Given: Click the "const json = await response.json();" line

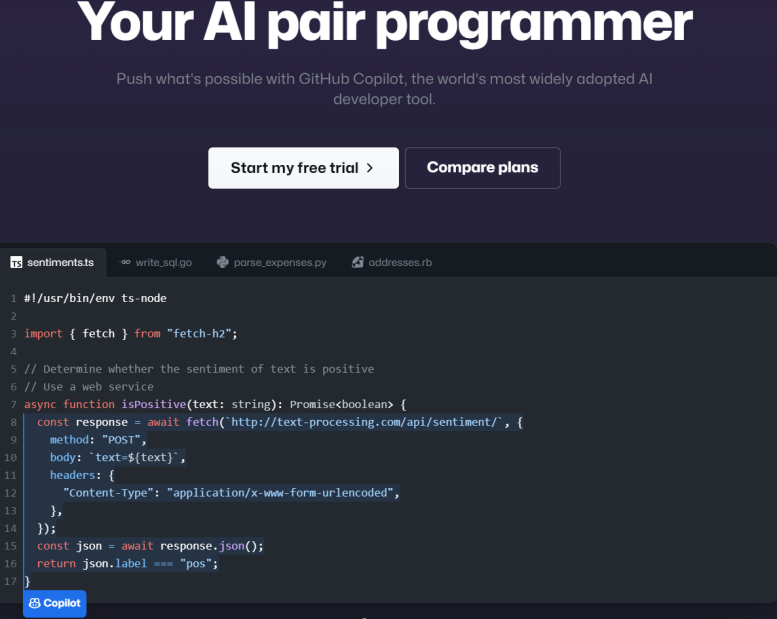Looking at the screenshot, I should click(x=150, y=546).
